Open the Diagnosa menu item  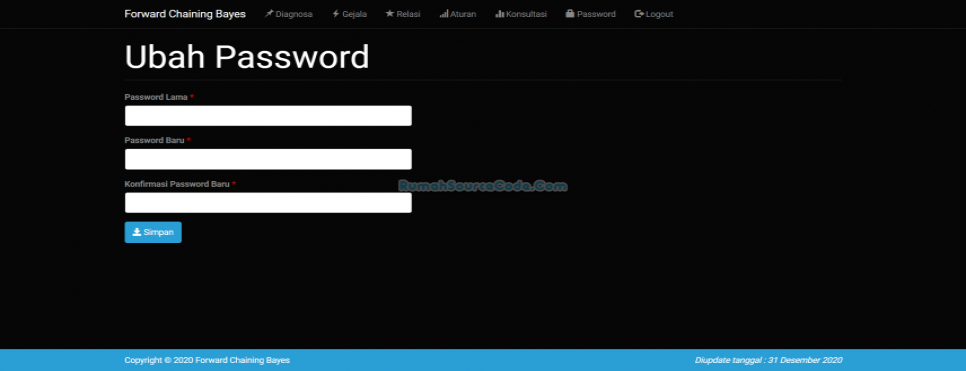[288, 14]
